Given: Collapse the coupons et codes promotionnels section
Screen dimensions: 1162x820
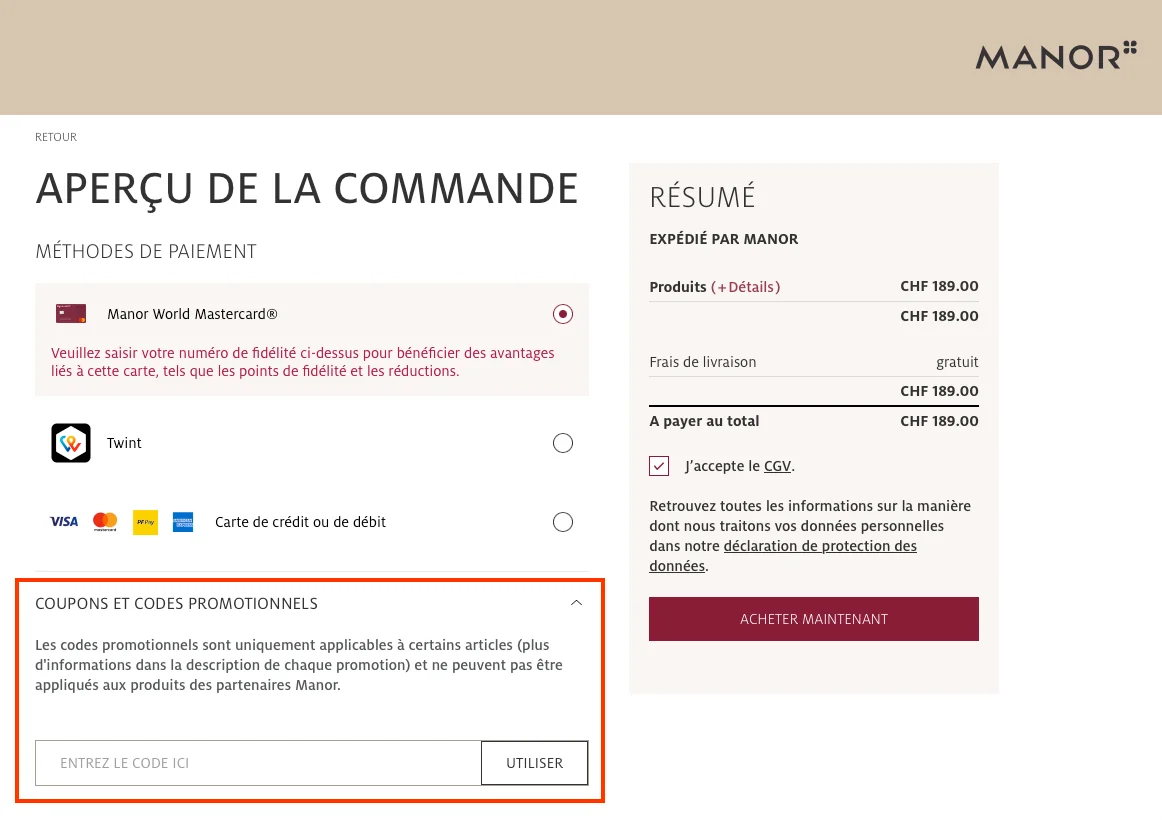Looking at the screenshot, I should click(577, 603).
